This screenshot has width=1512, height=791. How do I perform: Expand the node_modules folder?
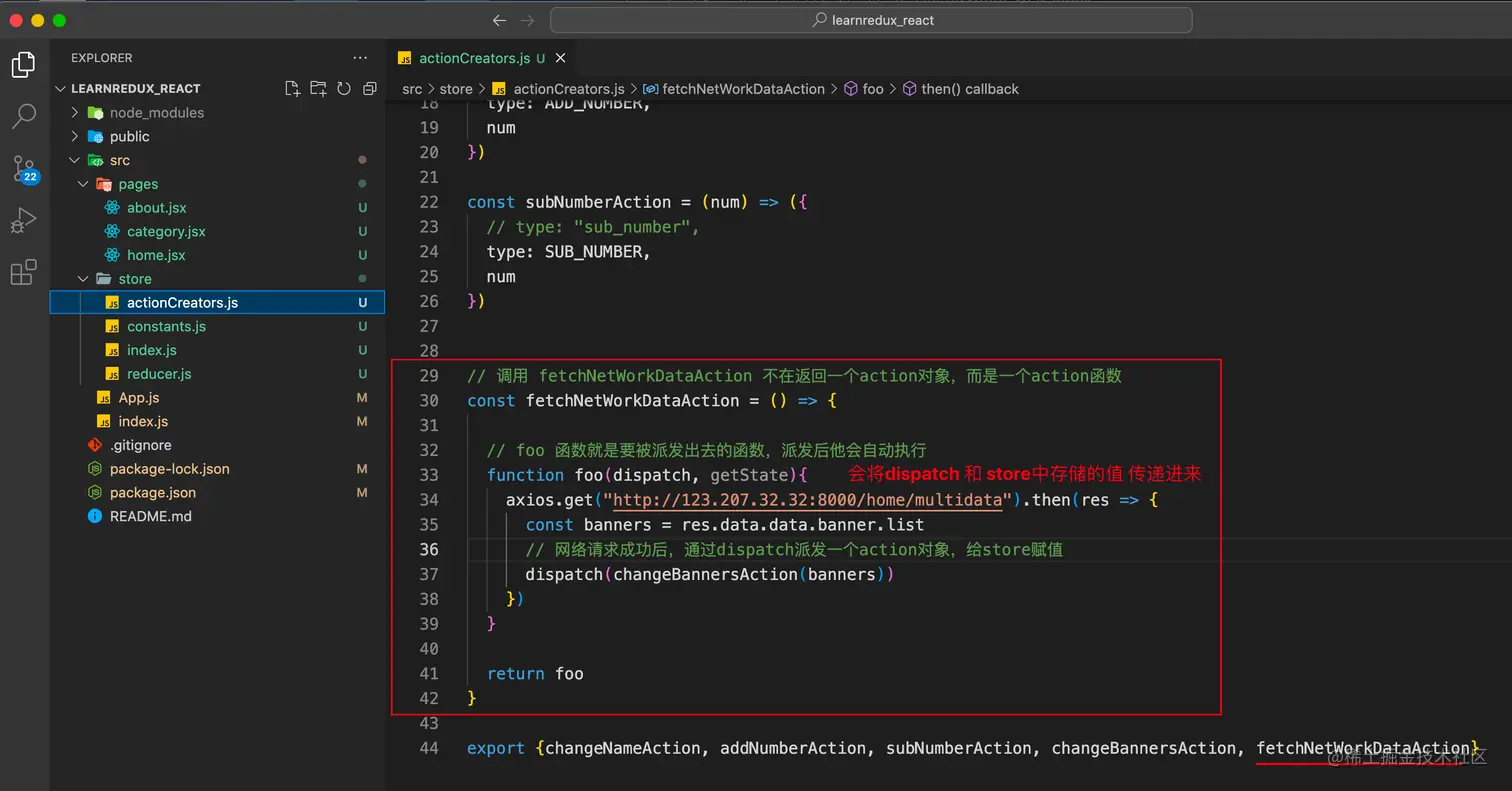[156, 113]
